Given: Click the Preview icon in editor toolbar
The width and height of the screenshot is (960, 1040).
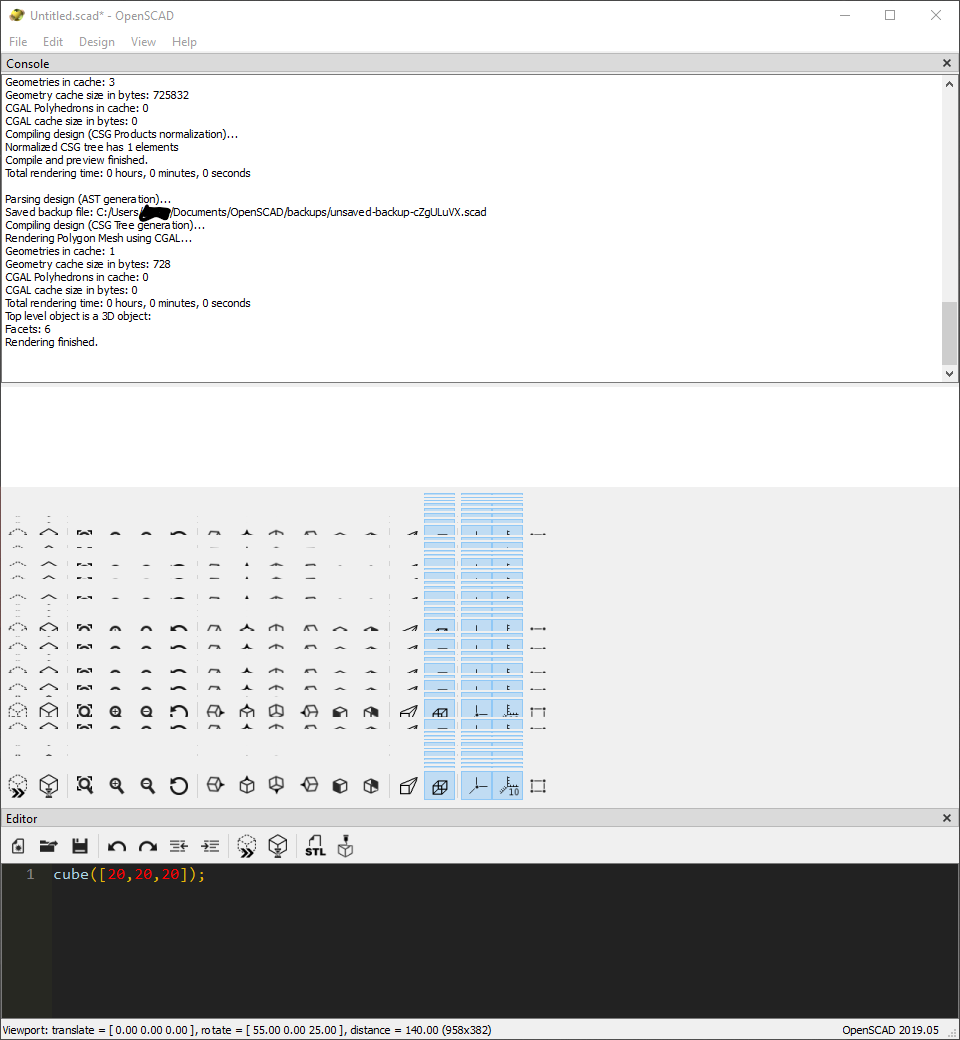Looking at the screenshot, I should point(247,846).
